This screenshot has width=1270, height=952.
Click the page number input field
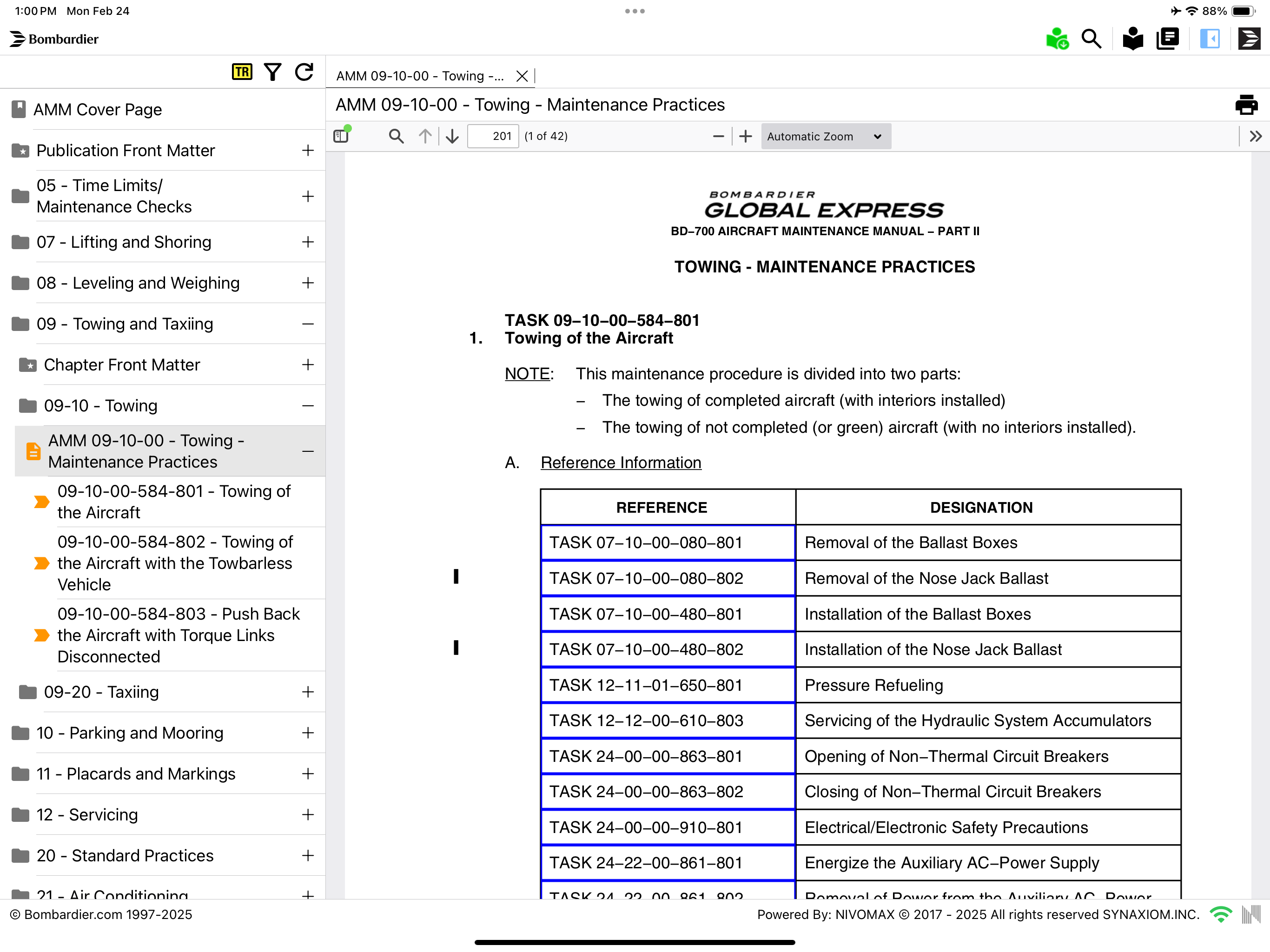pyautogui.click(x=493, y=136)
